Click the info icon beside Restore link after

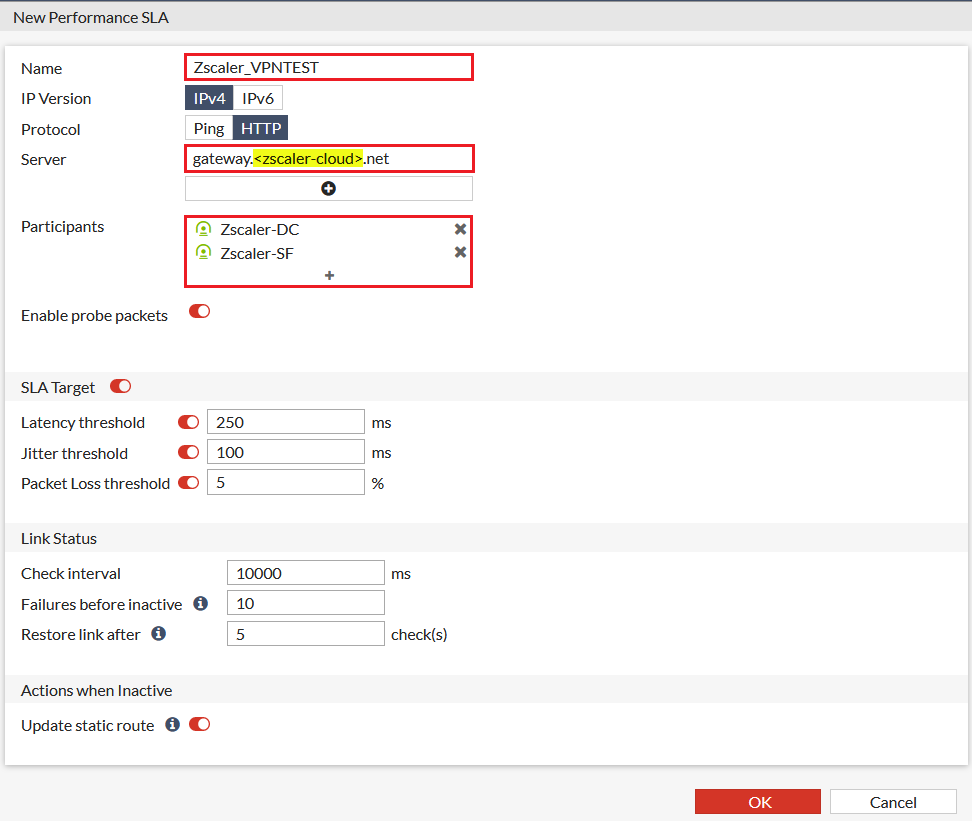pyautogui.click(x=158, y=633)
